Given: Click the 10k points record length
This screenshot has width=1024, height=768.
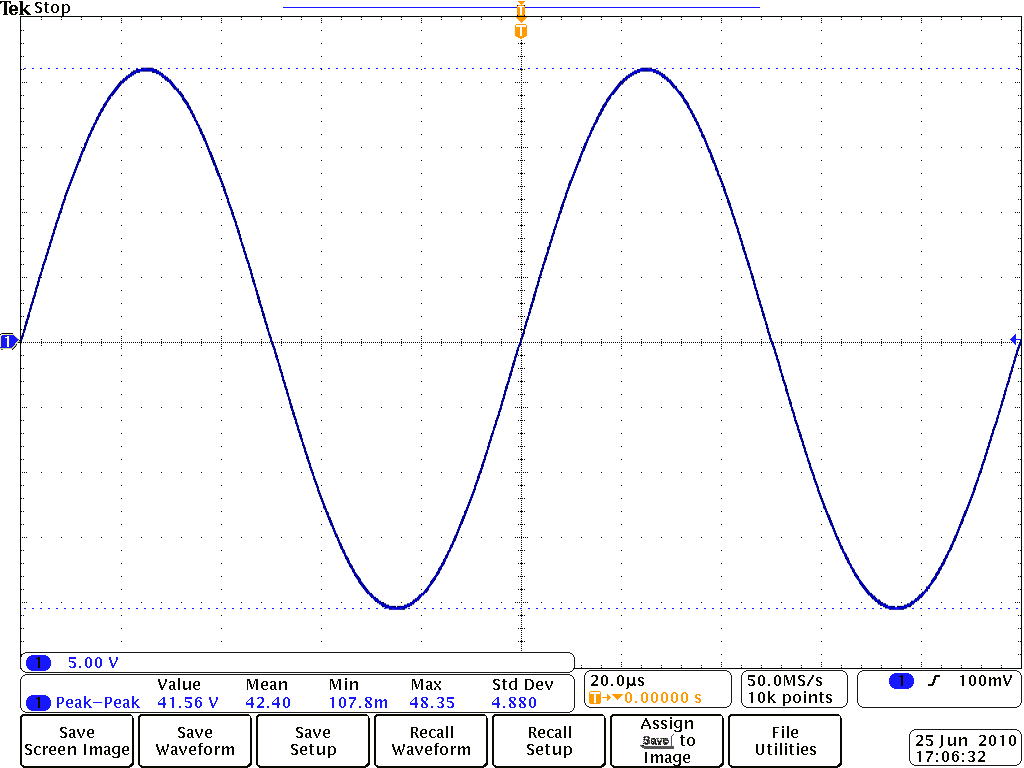Looking at the screenshot, I should pyautogui.click(x=790, y=698).
